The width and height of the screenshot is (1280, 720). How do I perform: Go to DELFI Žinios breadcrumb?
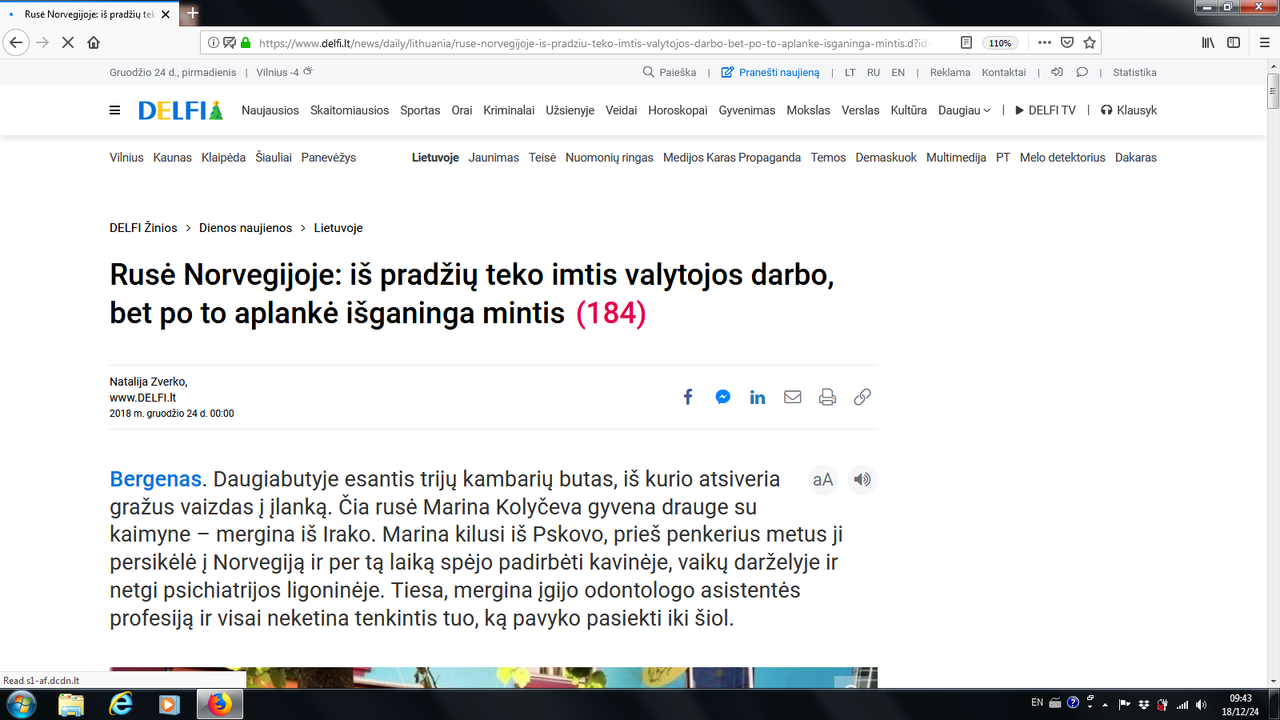pyautogui.click(x=143, y=228)
